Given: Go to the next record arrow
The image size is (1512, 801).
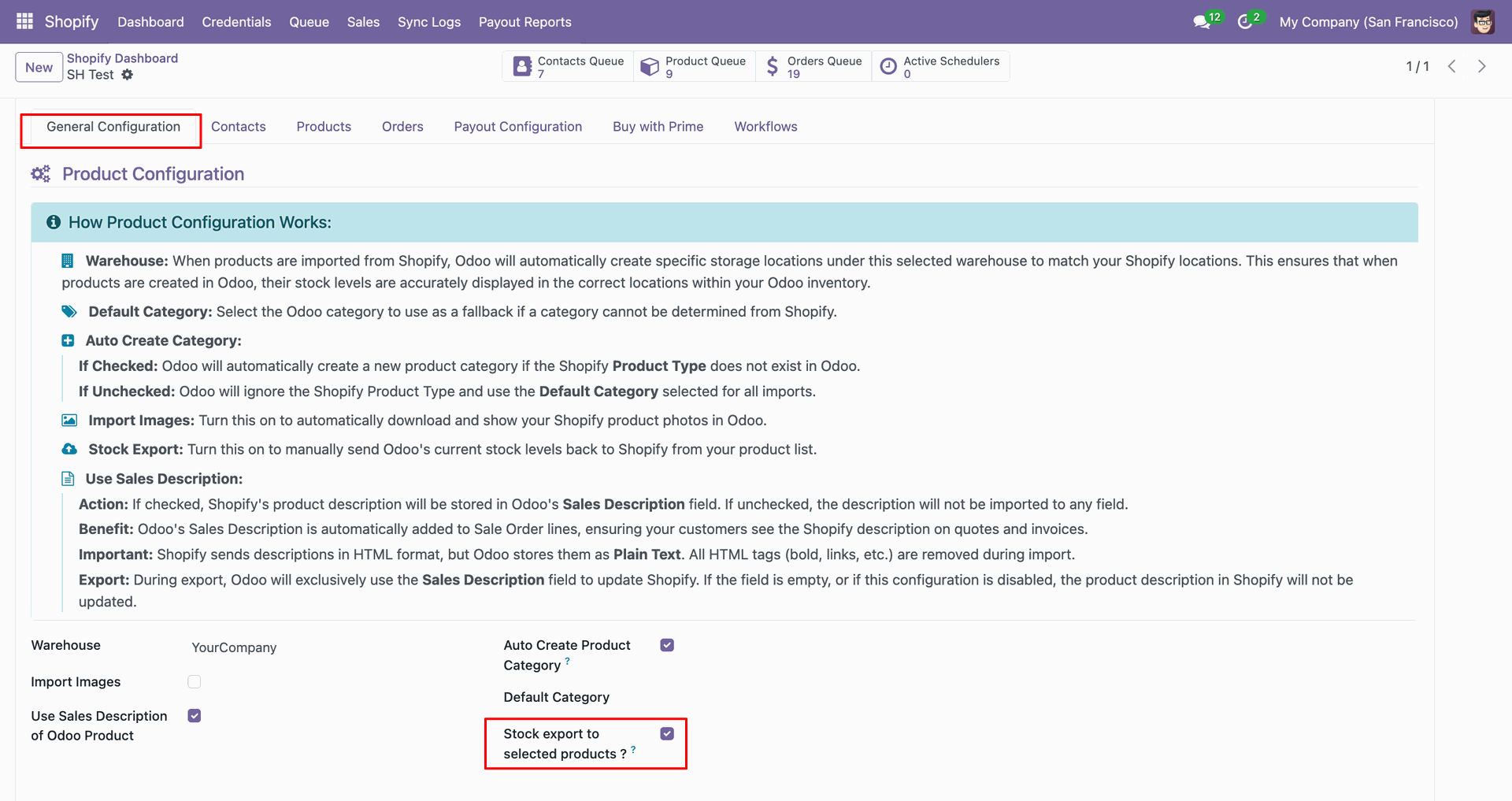Looking at the screenshot, I should point(1482,67).
